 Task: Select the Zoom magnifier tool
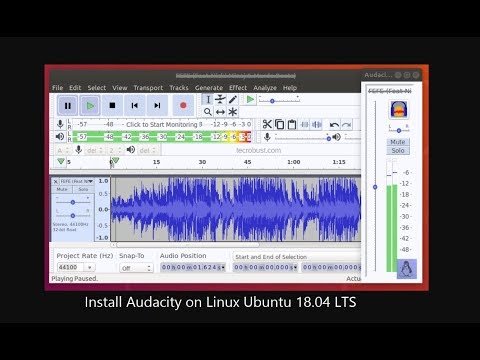click(208, 112)
